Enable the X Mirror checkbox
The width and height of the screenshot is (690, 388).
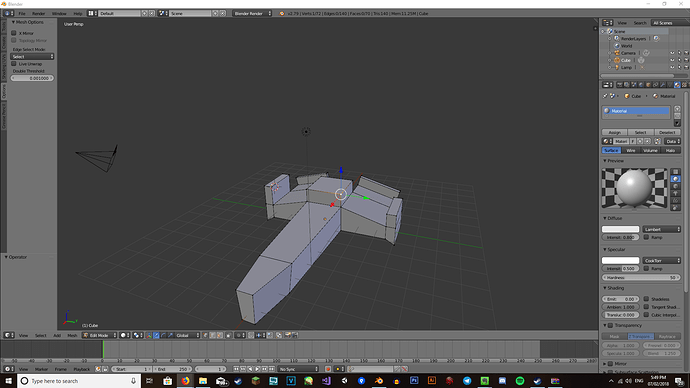(14, 33)
